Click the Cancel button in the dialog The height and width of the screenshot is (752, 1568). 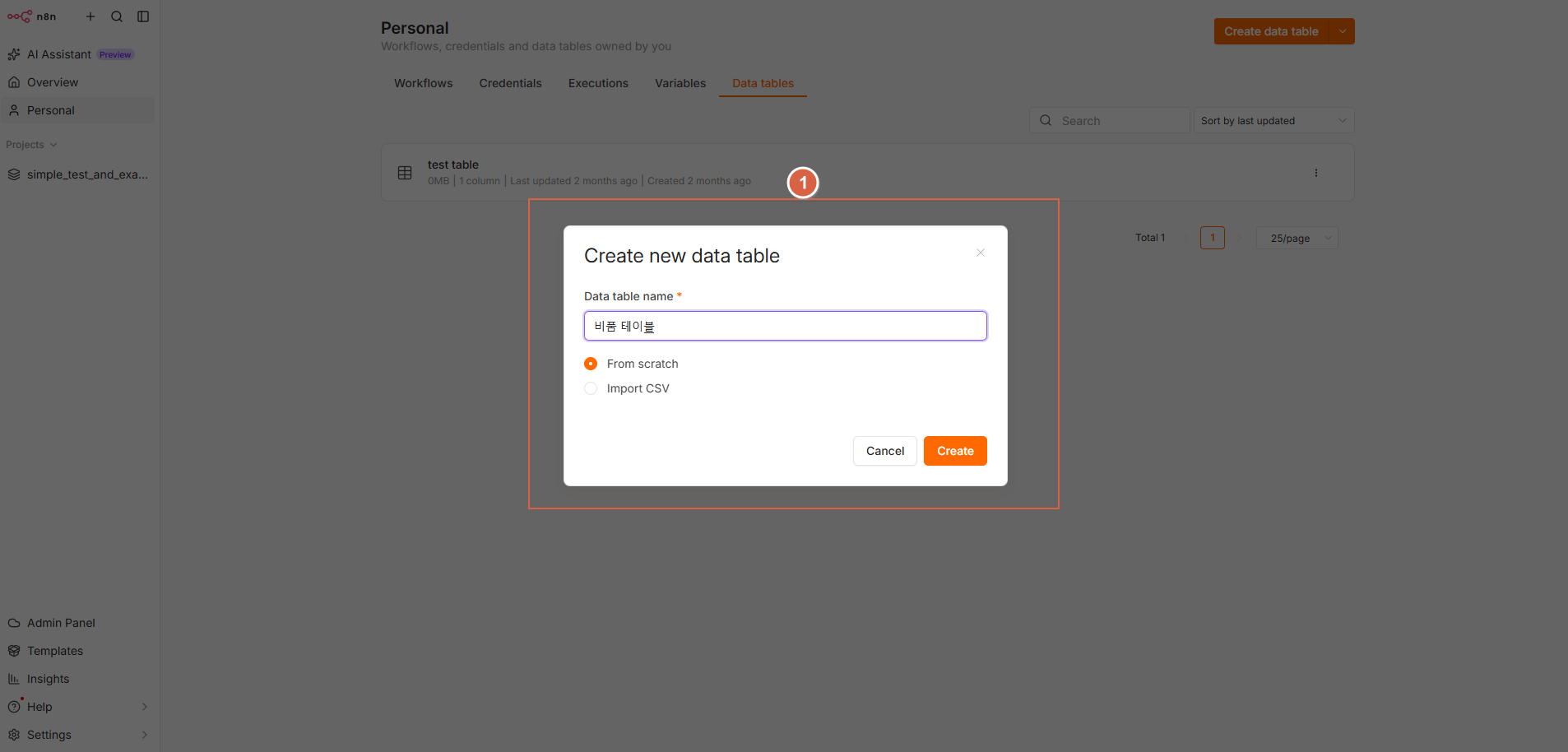coord(885,451)
